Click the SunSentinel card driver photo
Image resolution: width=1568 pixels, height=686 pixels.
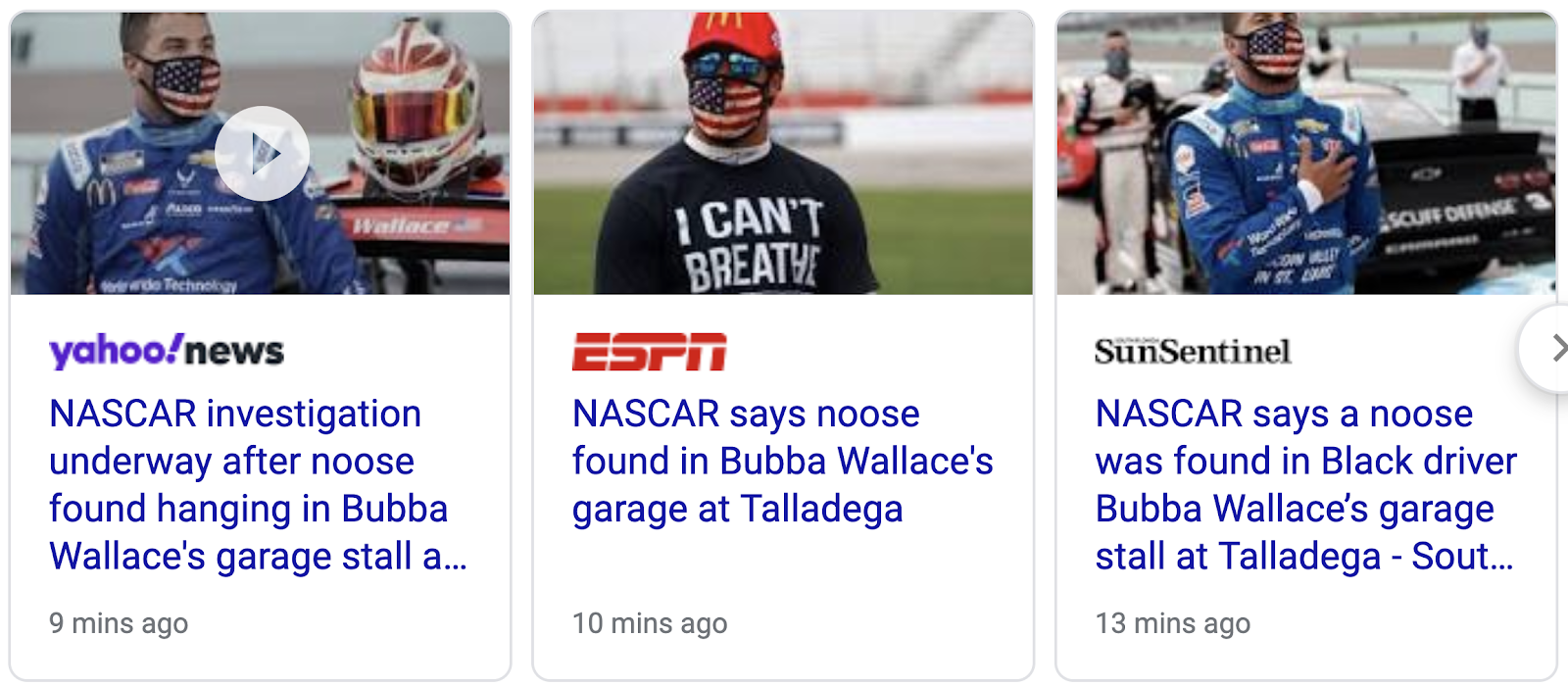(x=1274, y=167)
